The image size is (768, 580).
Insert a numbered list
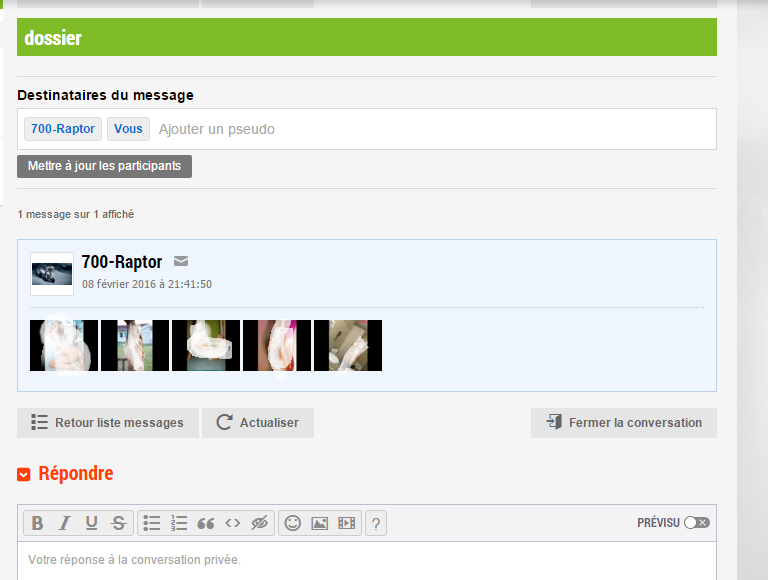click(179, 523)
